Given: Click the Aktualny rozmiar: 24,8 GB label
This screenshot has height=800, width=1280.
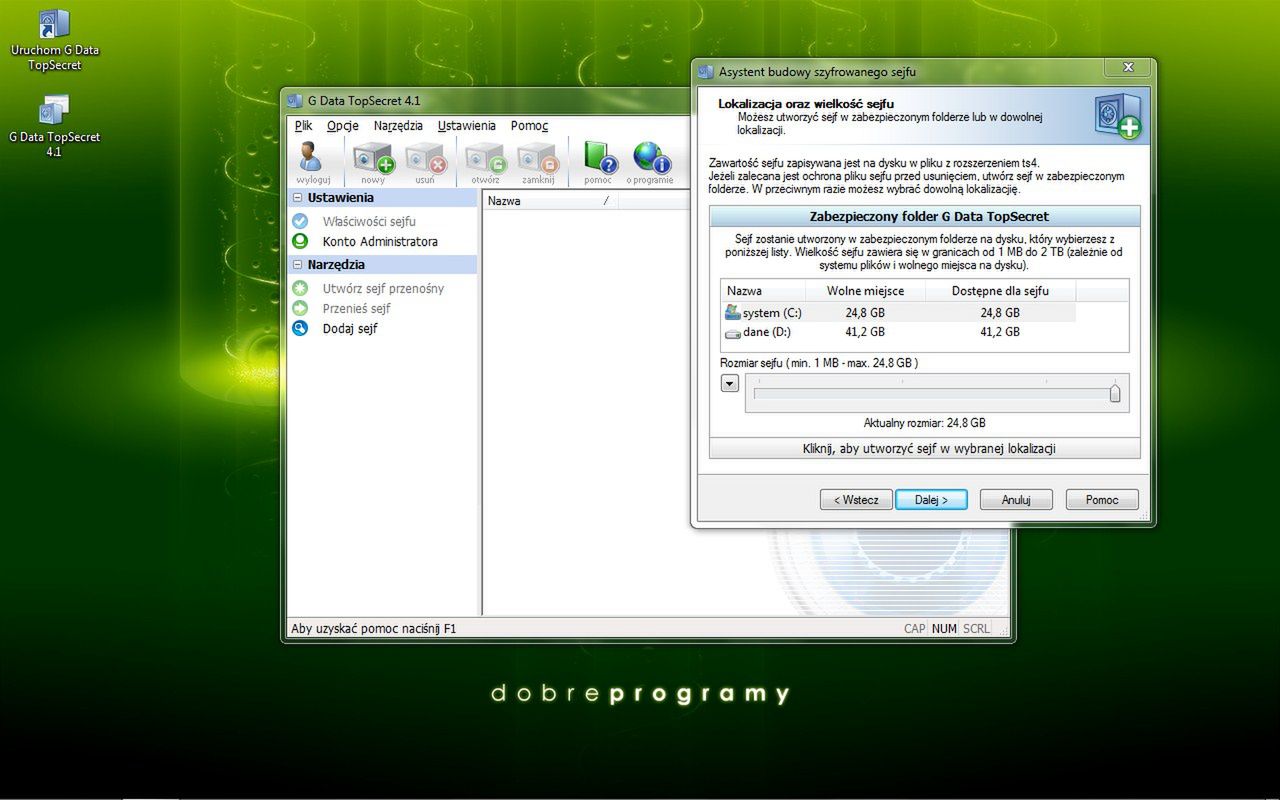Looking at the screenshot, I should click(x=925, y=423).
